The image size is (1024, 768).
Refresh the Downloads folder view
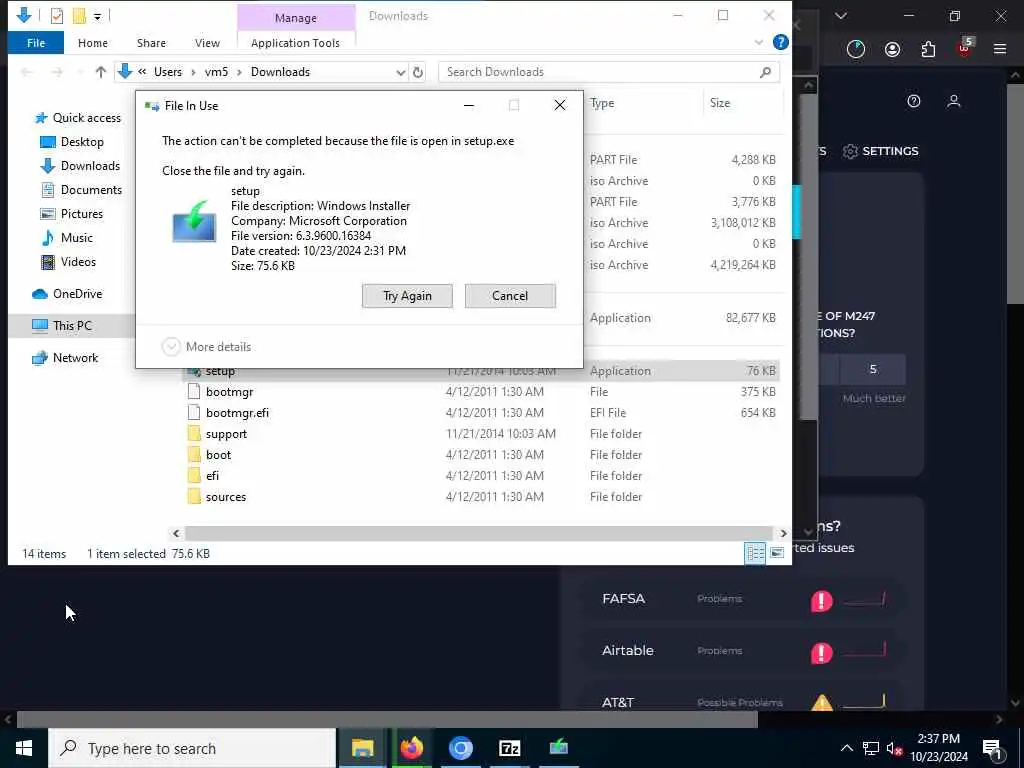[x=418, y=72]
